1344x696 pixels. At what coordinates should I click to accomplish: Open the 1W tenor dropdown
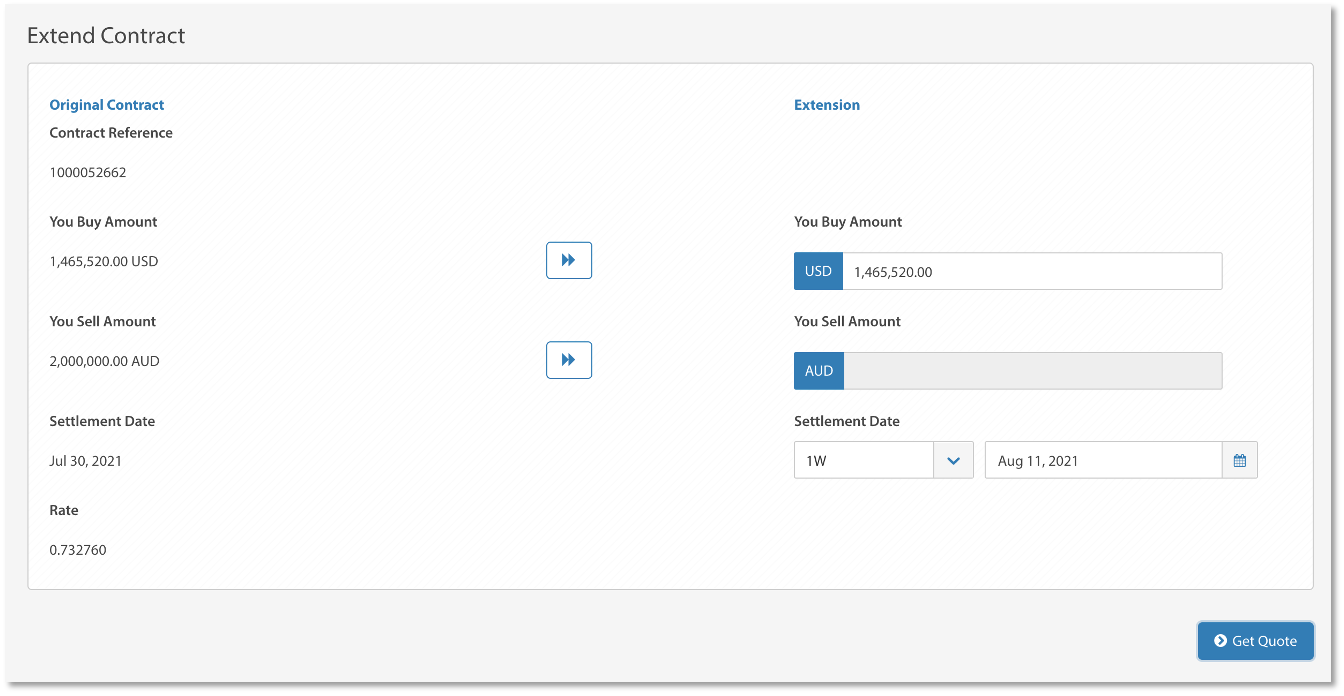864,461
